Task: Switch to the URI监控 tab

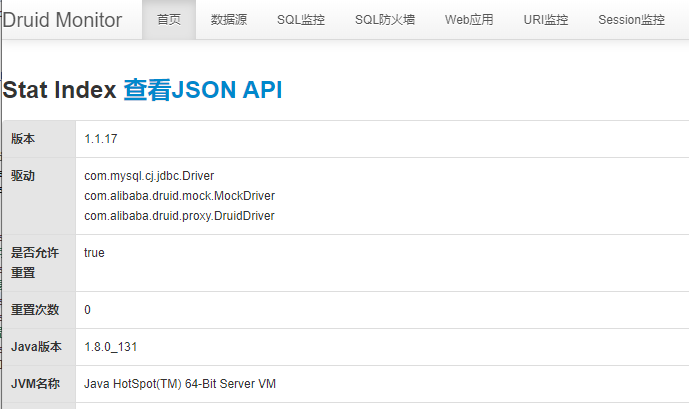Action: (x=546, y=20)
